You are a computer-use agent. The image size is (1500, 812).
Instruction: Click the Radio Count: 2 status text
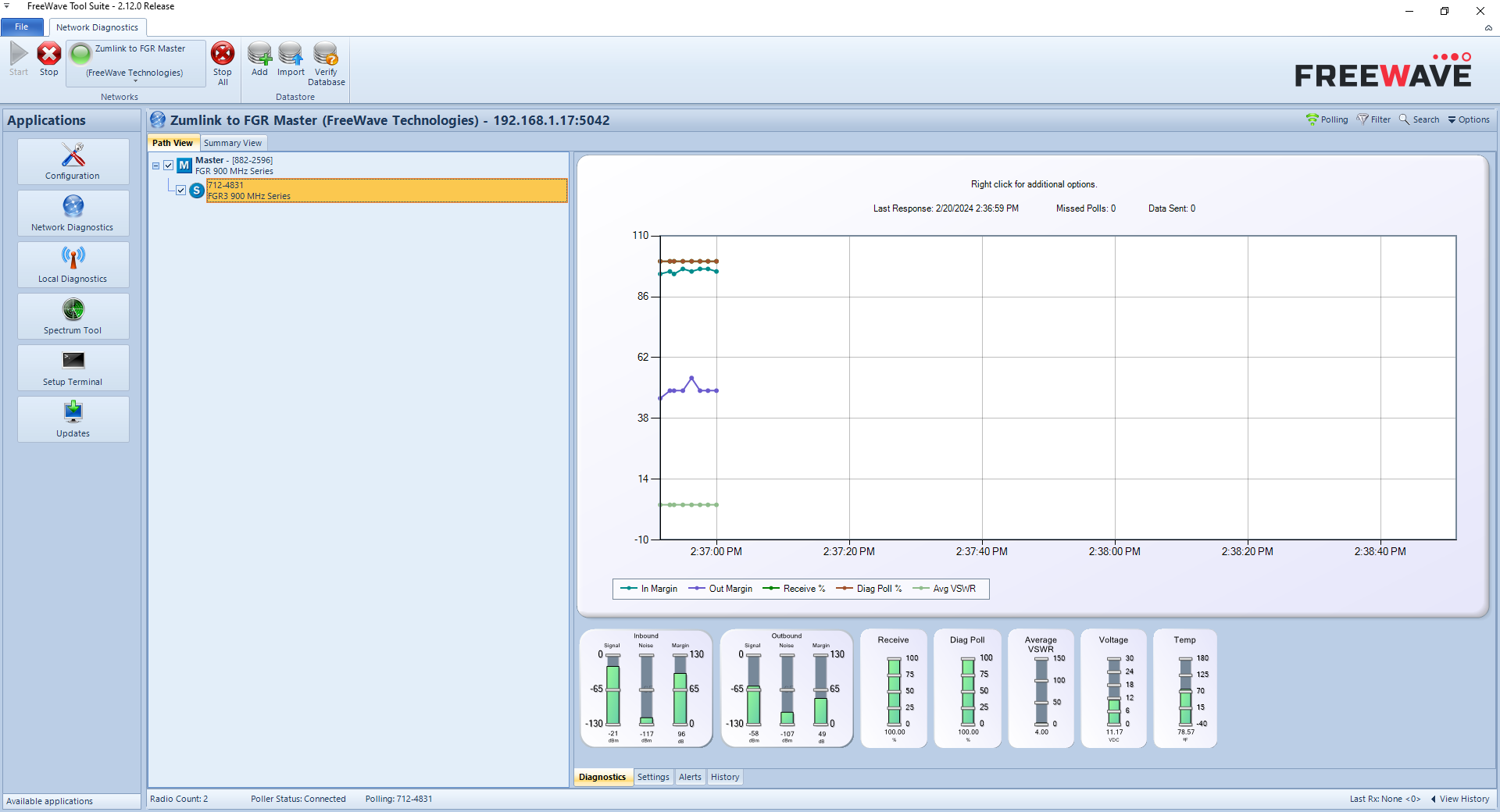pyautogui.click(x=179, y=799)
